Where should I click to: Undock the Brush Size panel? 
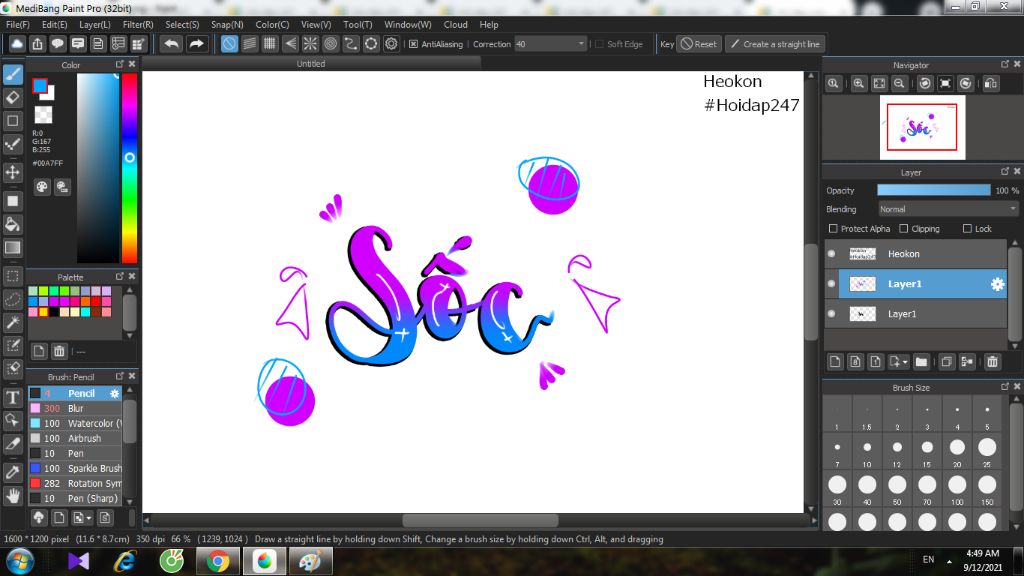pos(1004,387)
